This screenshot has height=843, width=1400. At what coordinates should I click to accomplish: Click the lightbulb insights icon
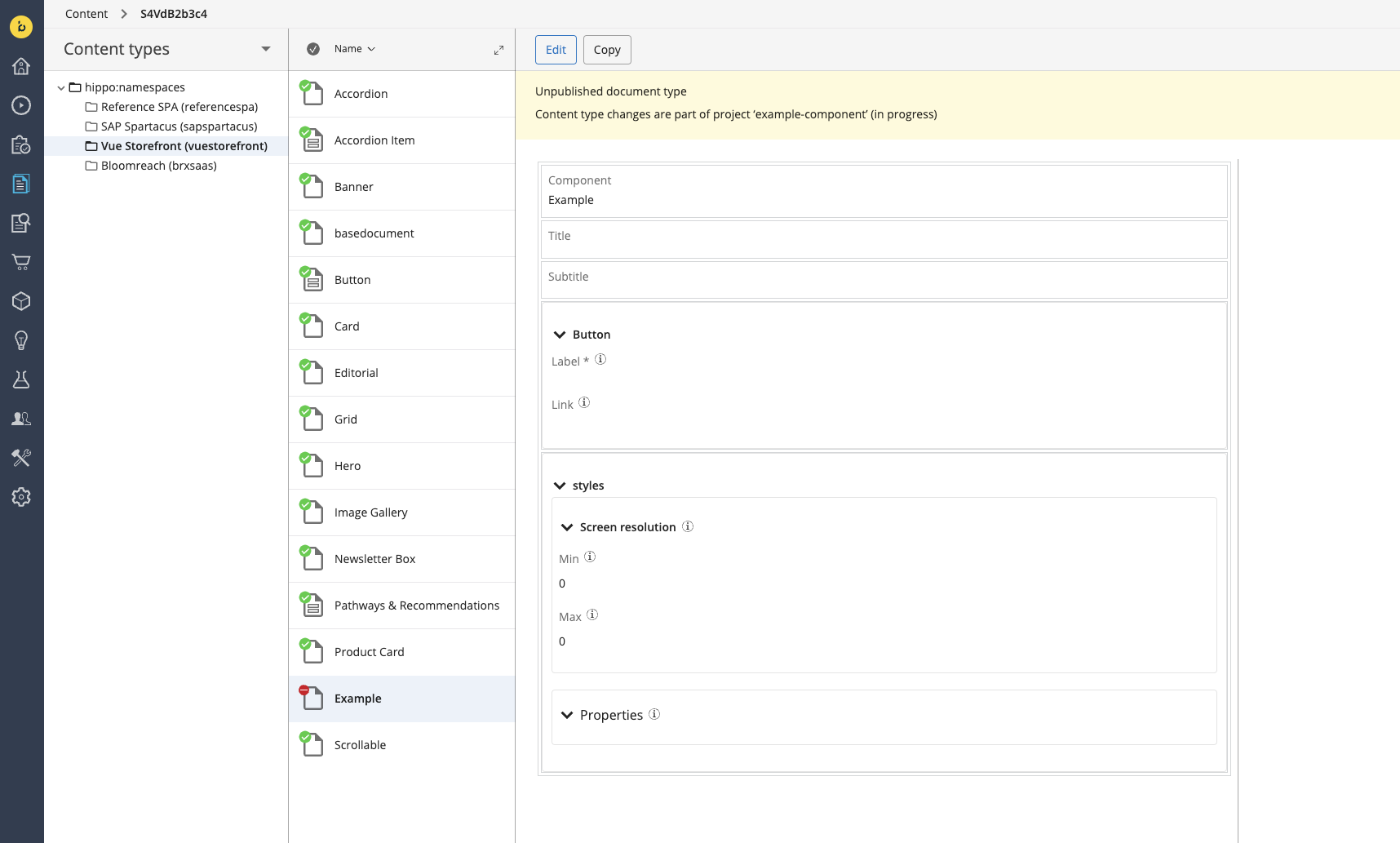click(21, 340)
